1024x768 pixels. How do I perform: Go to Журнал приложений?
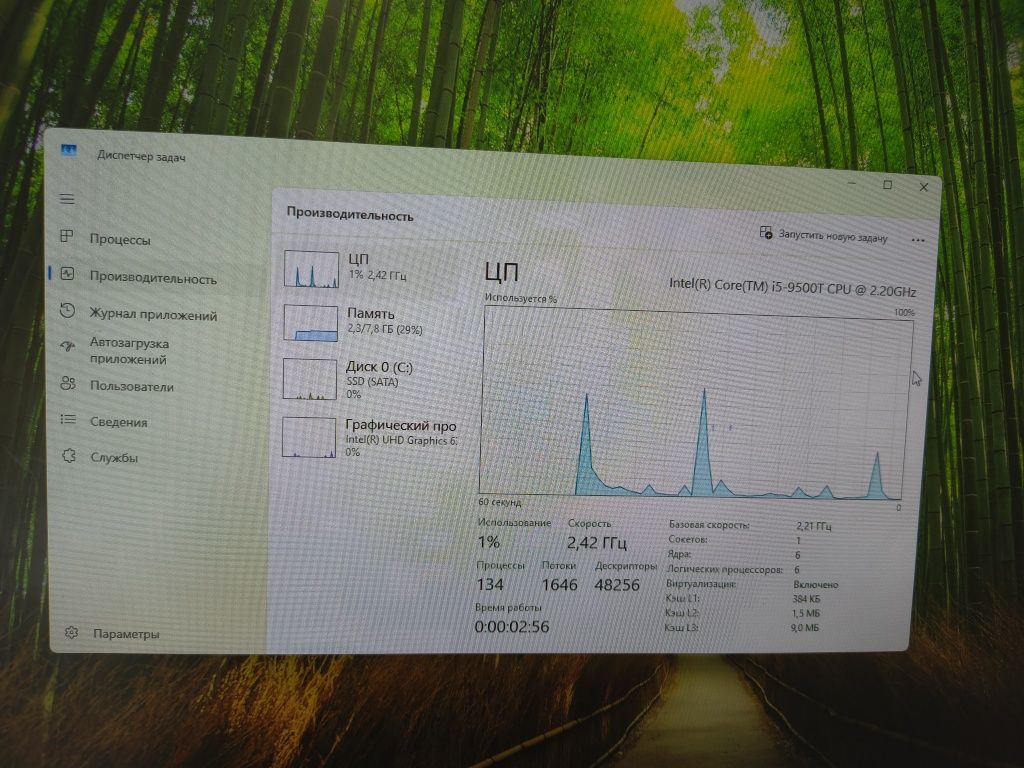click(153, 315)
